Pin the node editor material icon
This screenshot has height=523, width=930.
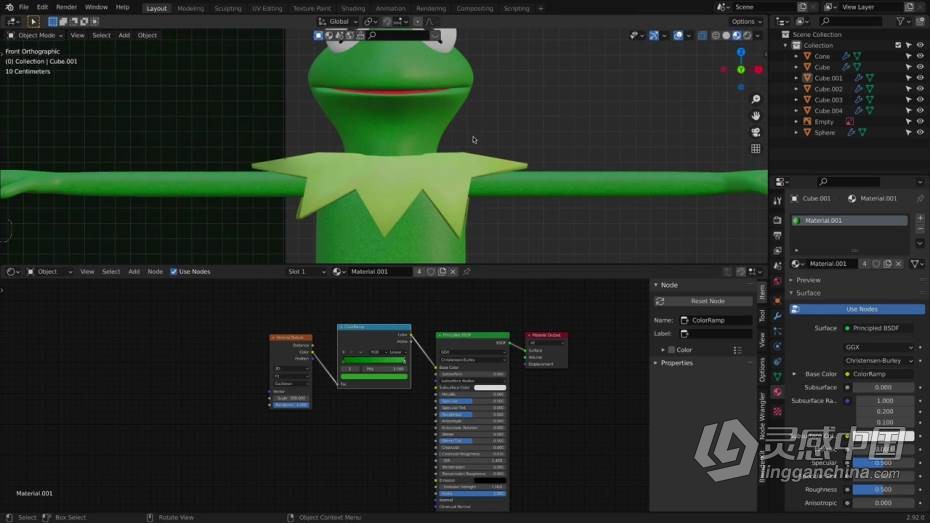click(x=467, y=272)
